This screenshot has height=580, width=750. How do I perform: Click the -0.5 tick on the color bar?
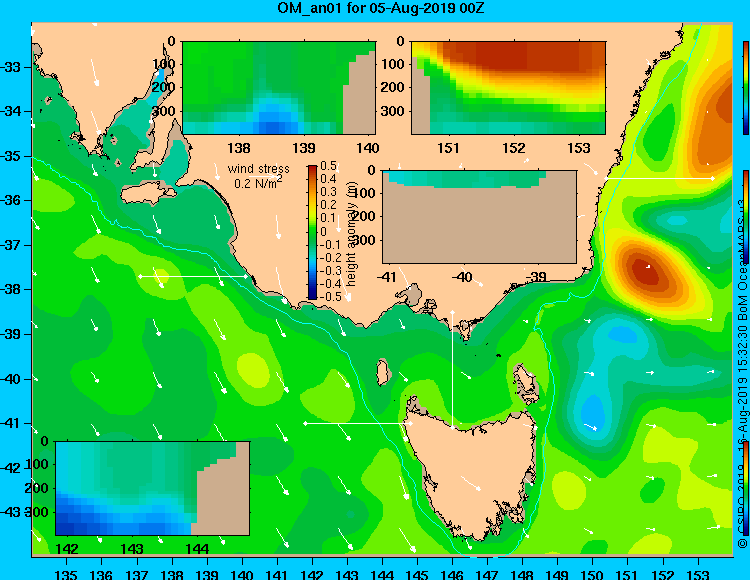tap(329, 296)
